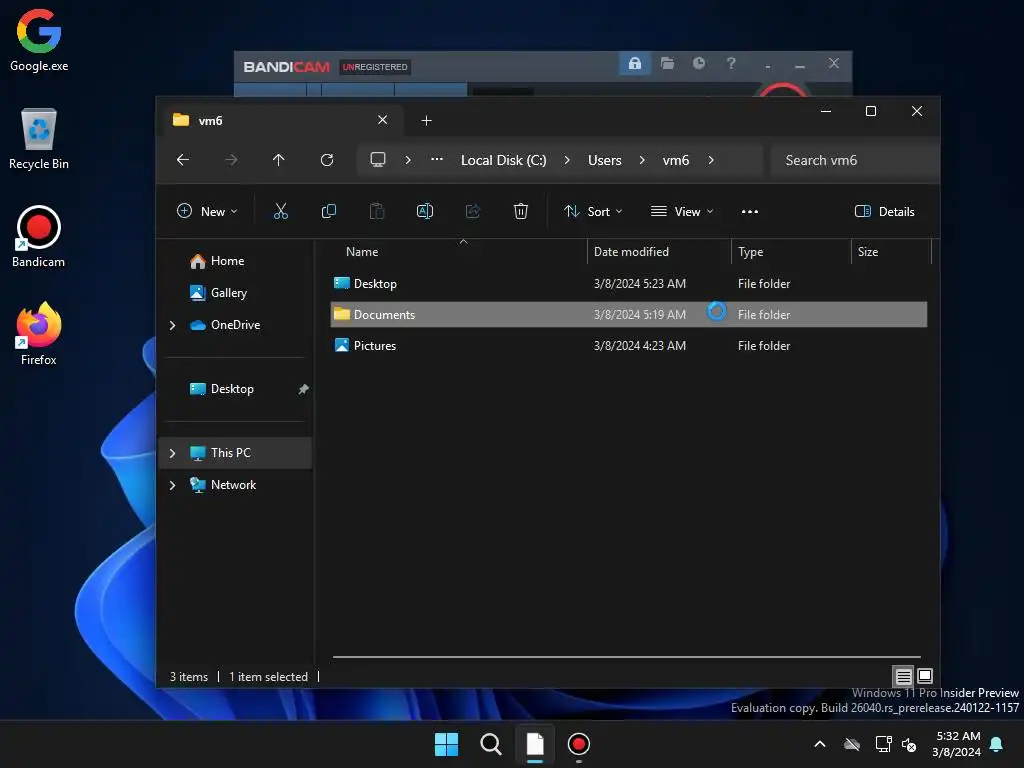Select the Bandicam desktop shortcut
The height and width of the screenshot is (768, 1024).
(x=39, y=236)
